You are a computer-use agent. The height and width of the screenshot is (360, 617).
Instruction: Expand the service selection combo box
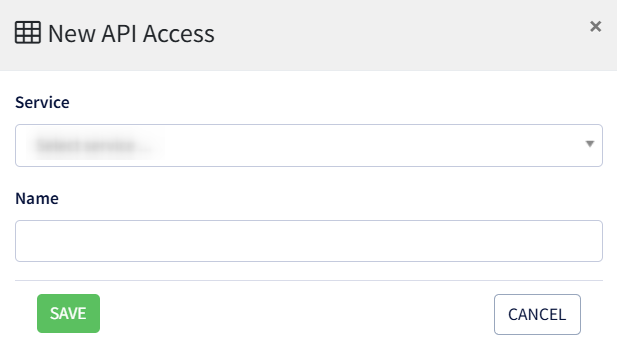308,145
